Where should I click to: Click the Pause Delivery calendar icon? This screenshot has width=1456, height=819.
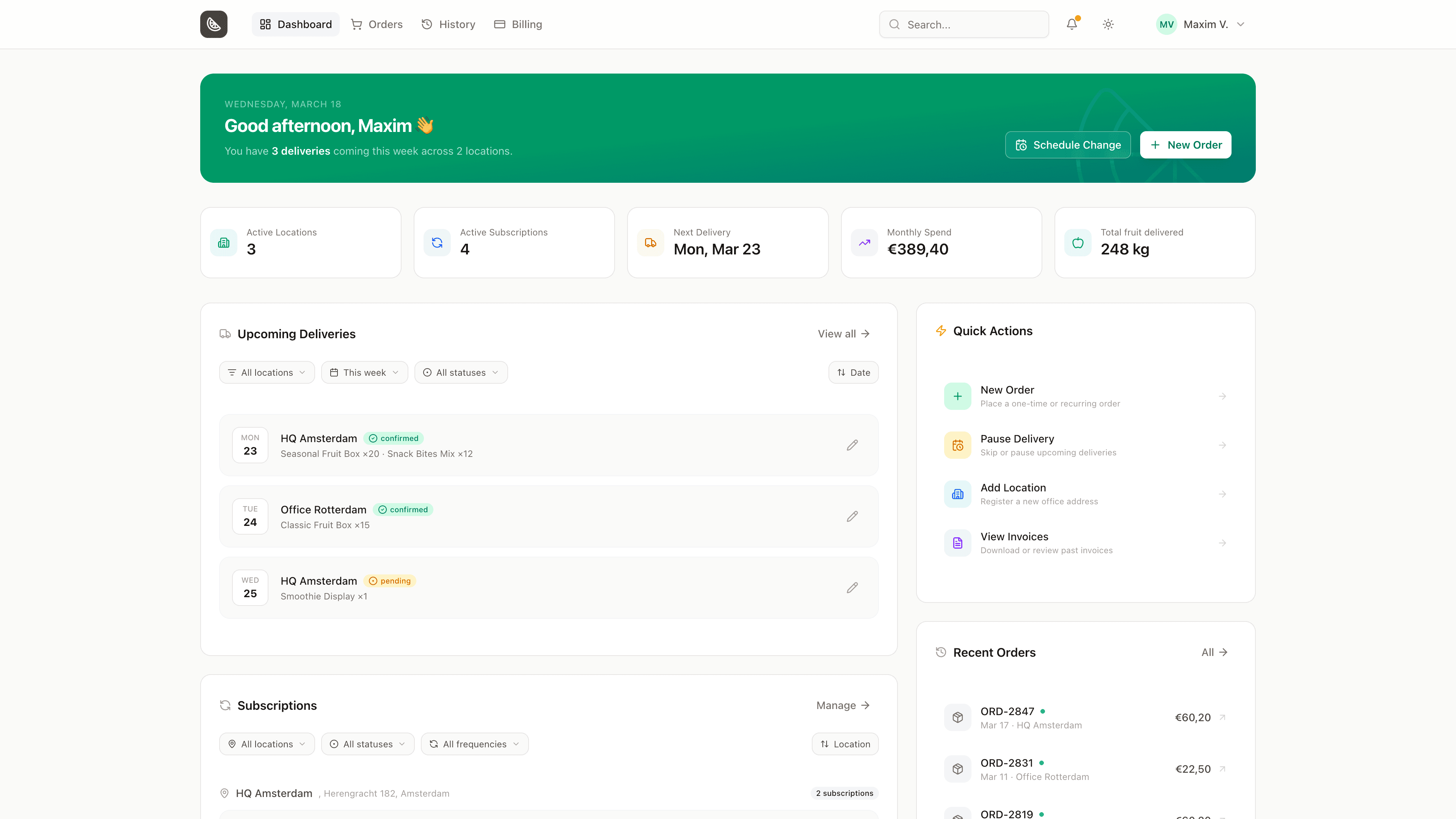957,446
